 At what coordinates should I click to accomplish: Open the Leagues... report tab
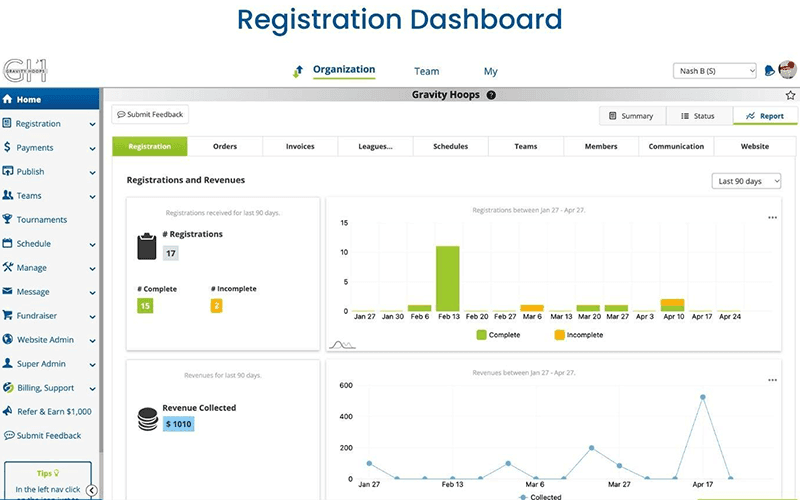coord(376,146)
